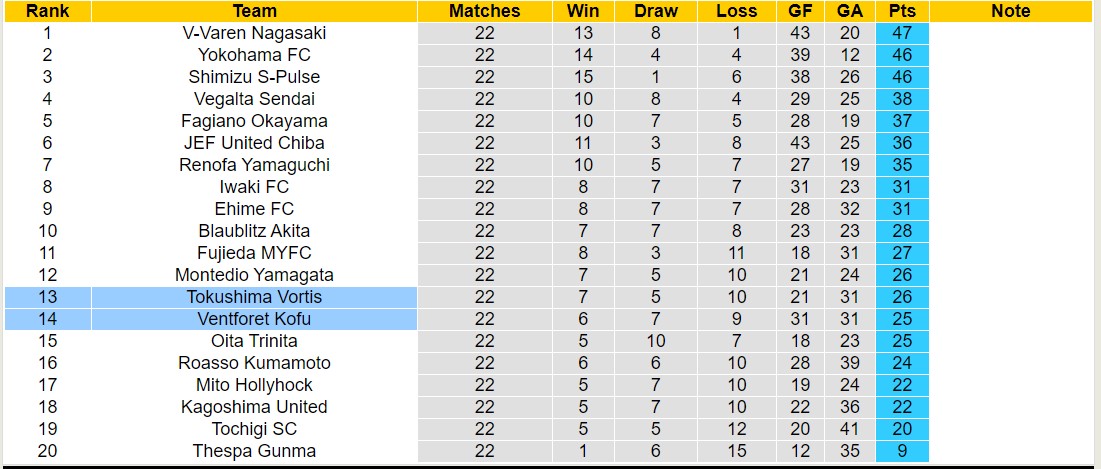Select the Matches column header
1101x469 pixels.
pyautogui.click(x=484, y=11)
